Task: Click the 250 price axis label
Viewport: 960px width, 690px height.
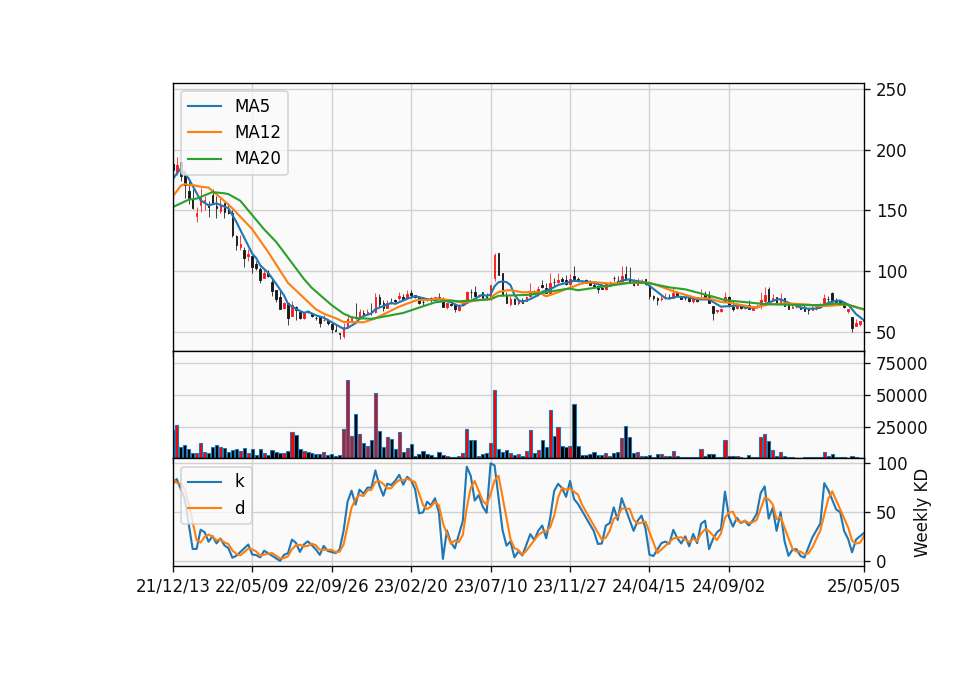Action: tap(891, 90)
